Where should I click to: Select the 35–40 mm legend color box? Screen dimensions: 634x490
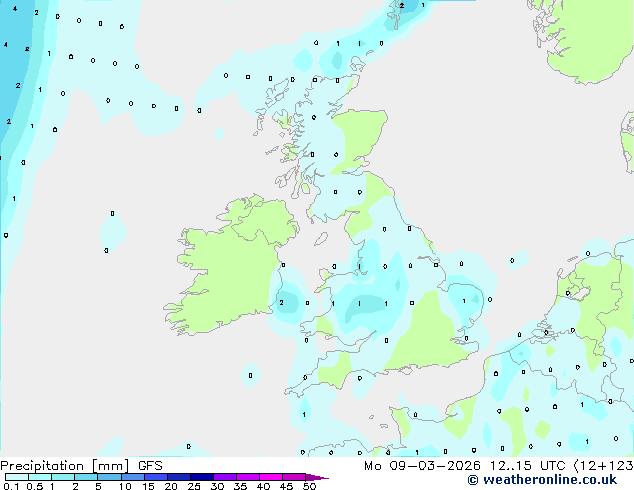[x=248, y=477]
